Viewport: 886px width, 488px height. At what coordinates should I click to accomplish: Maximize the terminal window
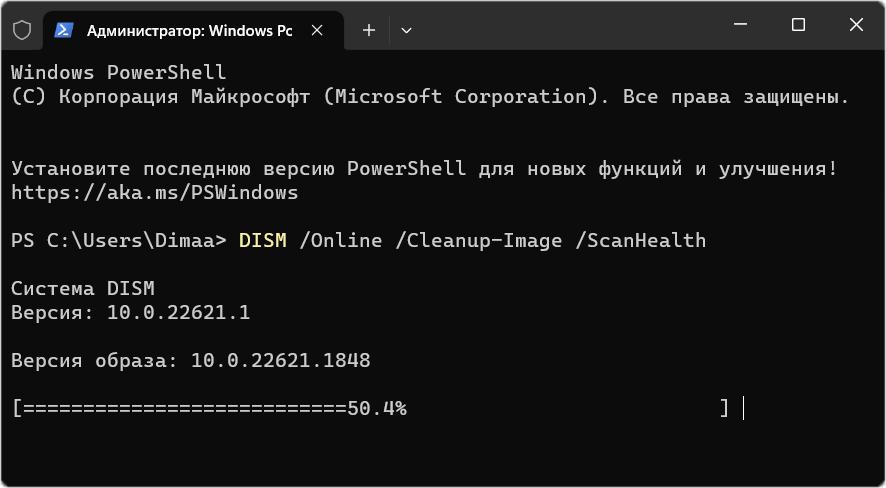[x=798, y=26]
